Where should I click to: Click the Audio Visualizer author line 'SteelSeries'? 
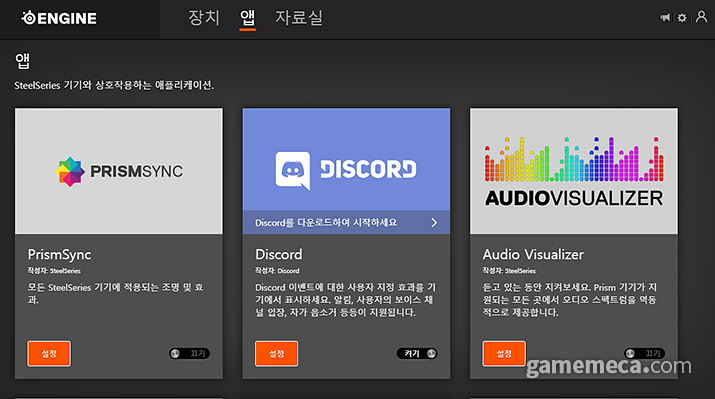click(x=509, y=271)
